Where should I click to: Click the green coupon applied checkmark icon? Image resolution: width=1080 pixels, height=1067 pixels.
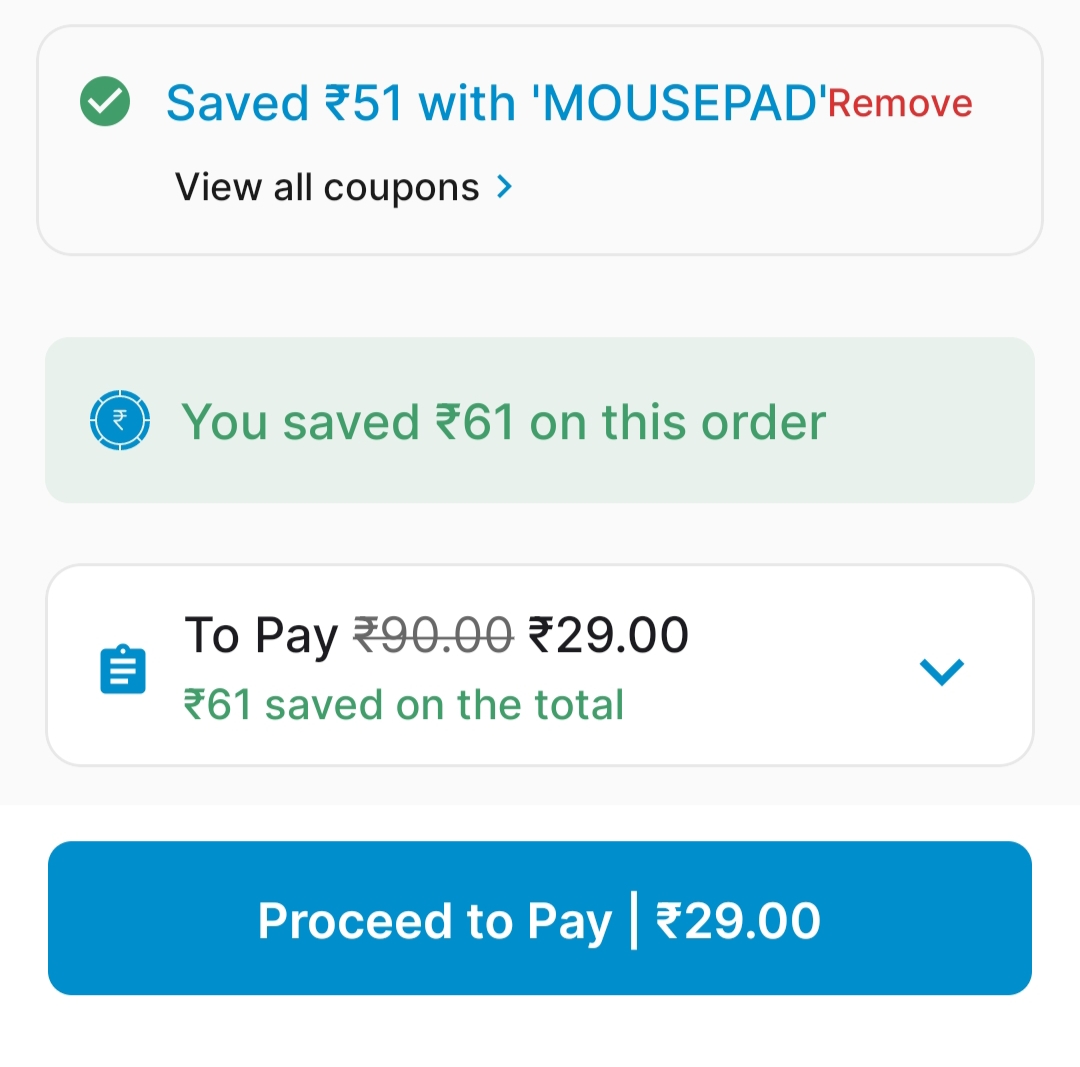[105, 102]
